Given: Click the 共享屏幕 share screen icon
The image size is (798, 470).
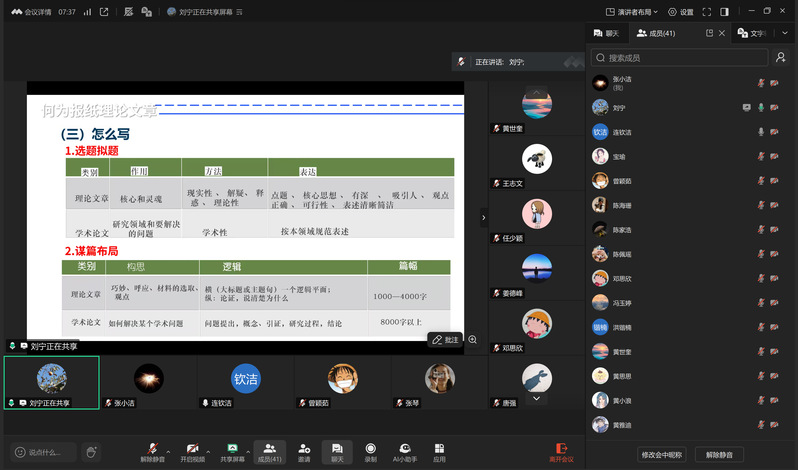Looking at the screenshot, I should point(232,451).
